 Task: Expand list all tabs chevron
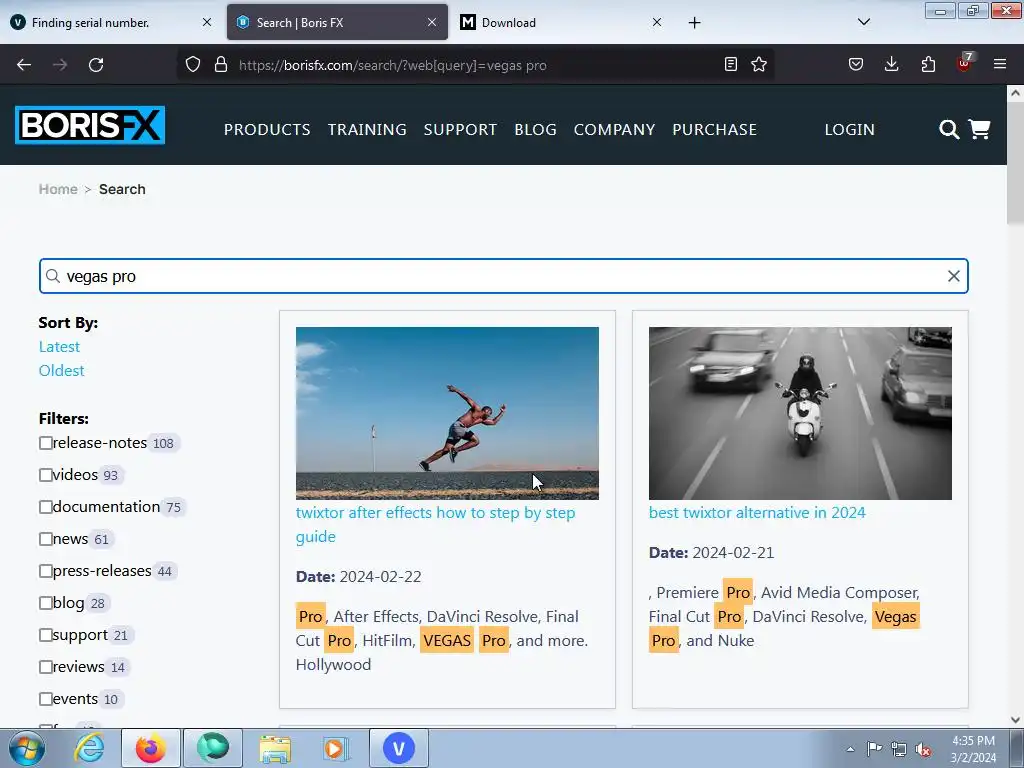(x=863, y=22)
